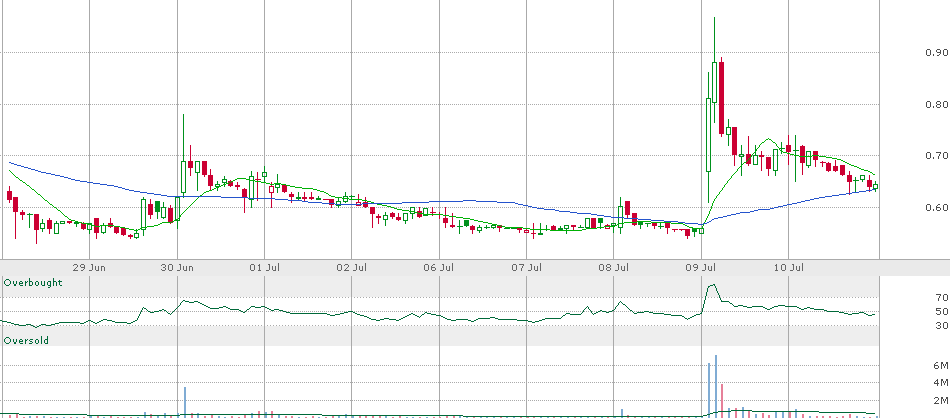Select the 01 Jul date label
Viewport: 950px width, 418px height.
[264, 267]
